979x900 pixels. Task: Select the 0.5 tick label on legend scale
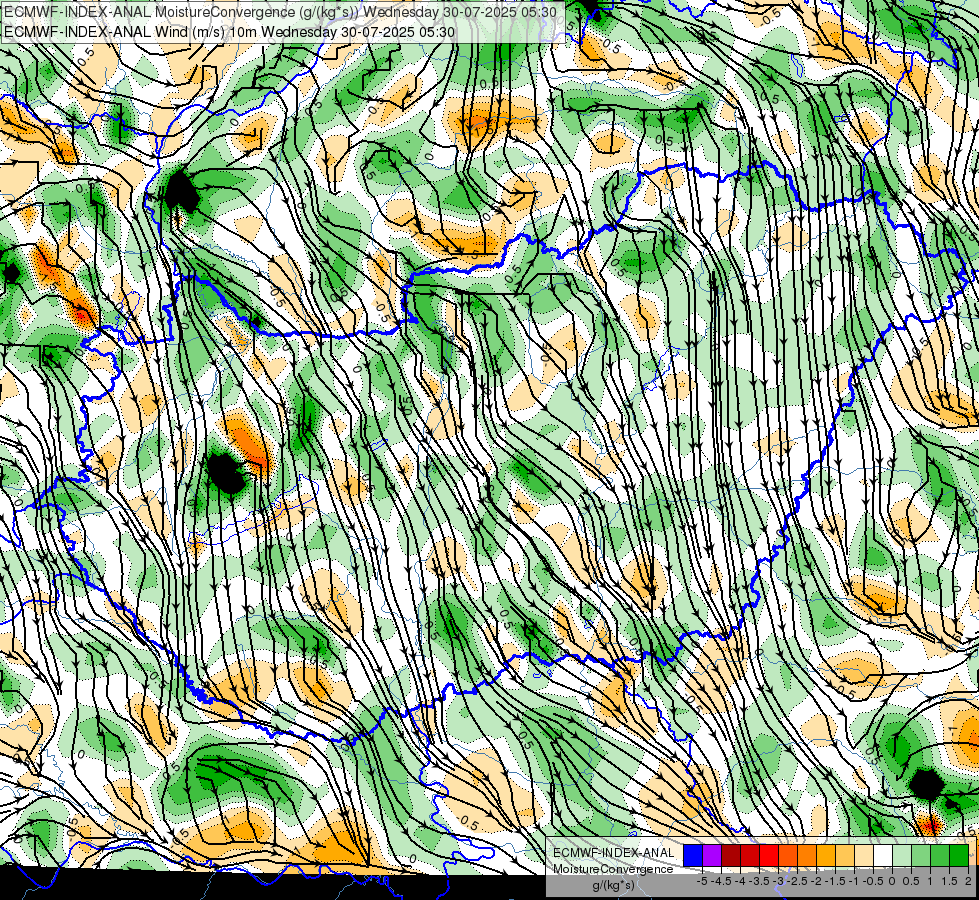click(x=911, y=881)
